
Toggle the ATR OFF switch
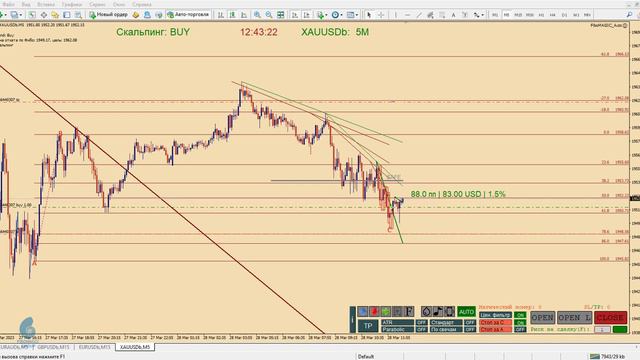422,322
